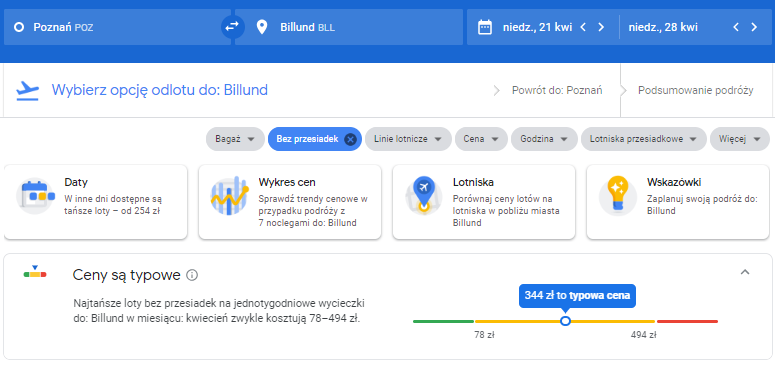Open the Bagaż filter dropdown
Screen dimensions: 775x366
tap(235, 139)
